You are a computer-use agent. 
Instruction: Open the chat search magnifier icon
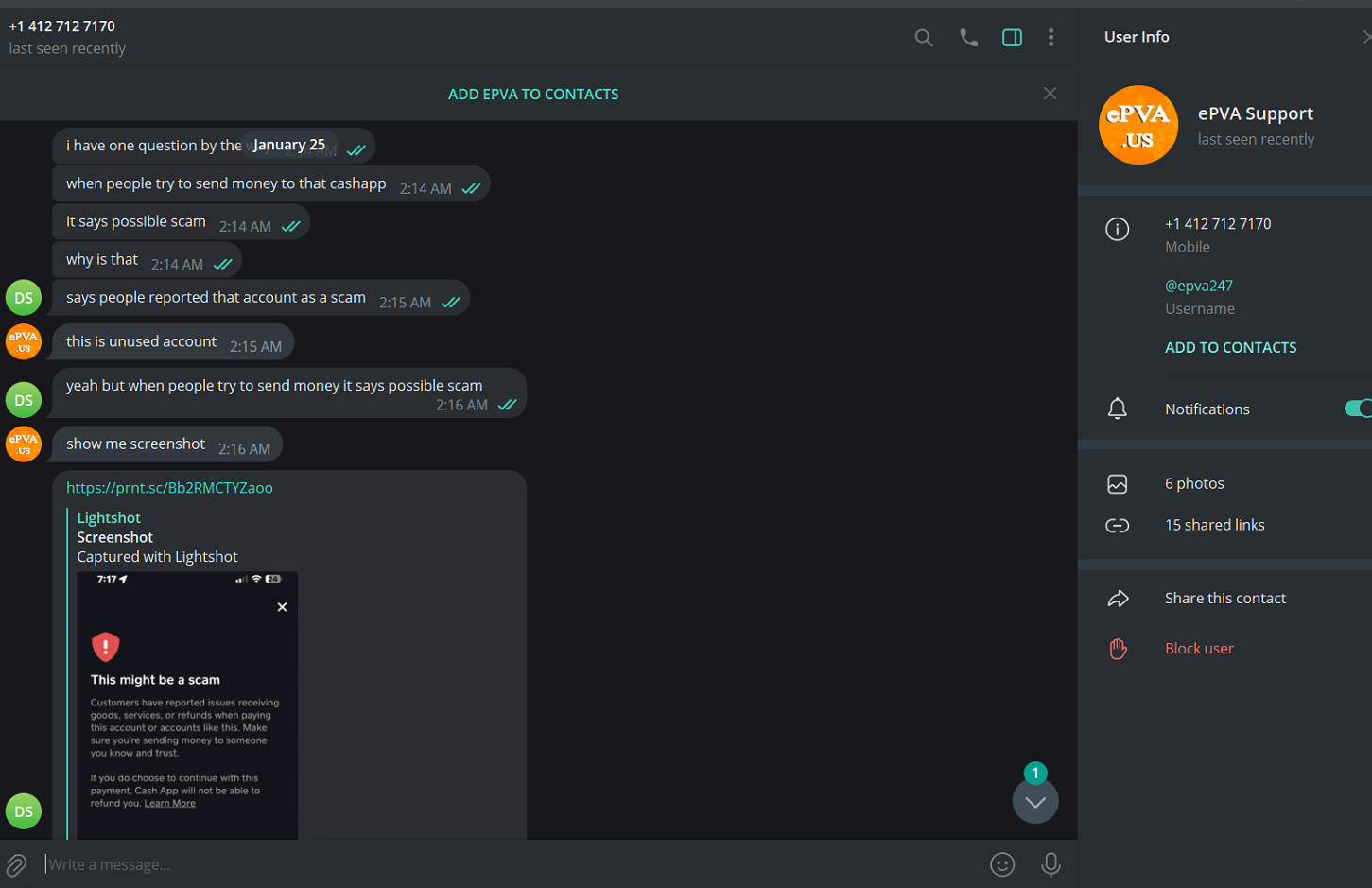click(924, 38)
